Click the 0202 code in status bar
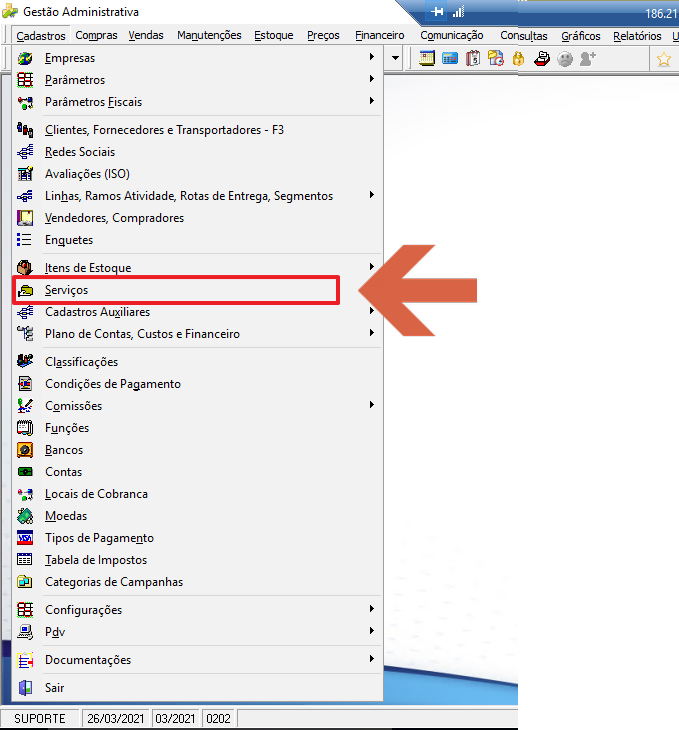This screenshot has height=730, width=679. pyautogui.click(x=218, y=719)
